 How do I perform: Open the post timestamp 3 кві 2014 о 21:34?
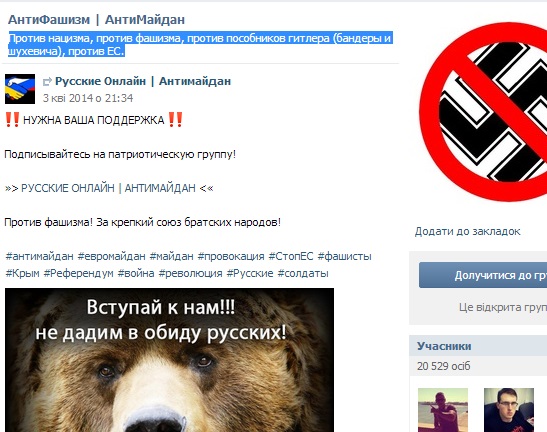point(88,98)
